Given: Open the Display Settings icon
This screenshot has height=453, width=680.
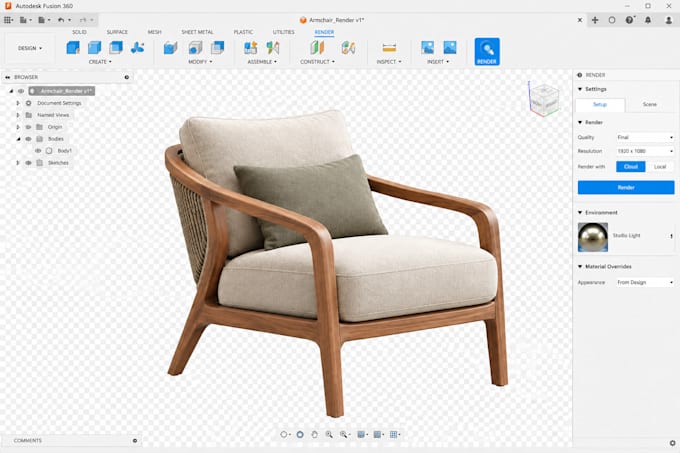Looking at the screenshot, I should pyautogui.click(x=361, y=434).
